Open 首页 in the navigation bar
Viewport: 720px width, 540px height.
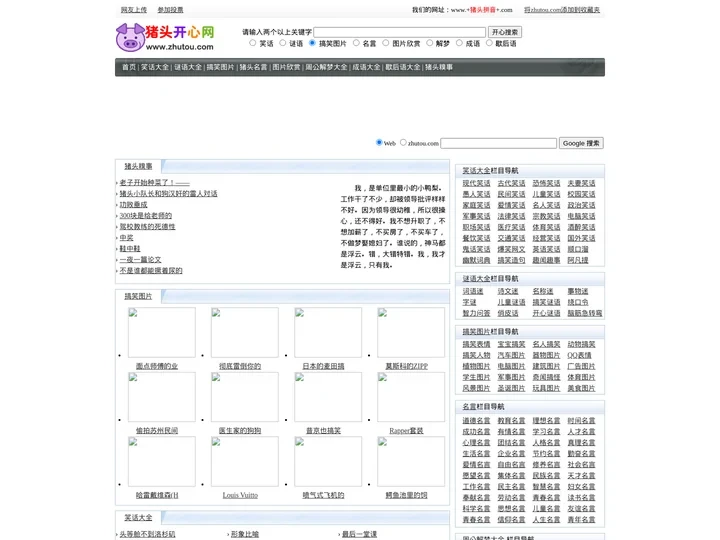point(129,67)
